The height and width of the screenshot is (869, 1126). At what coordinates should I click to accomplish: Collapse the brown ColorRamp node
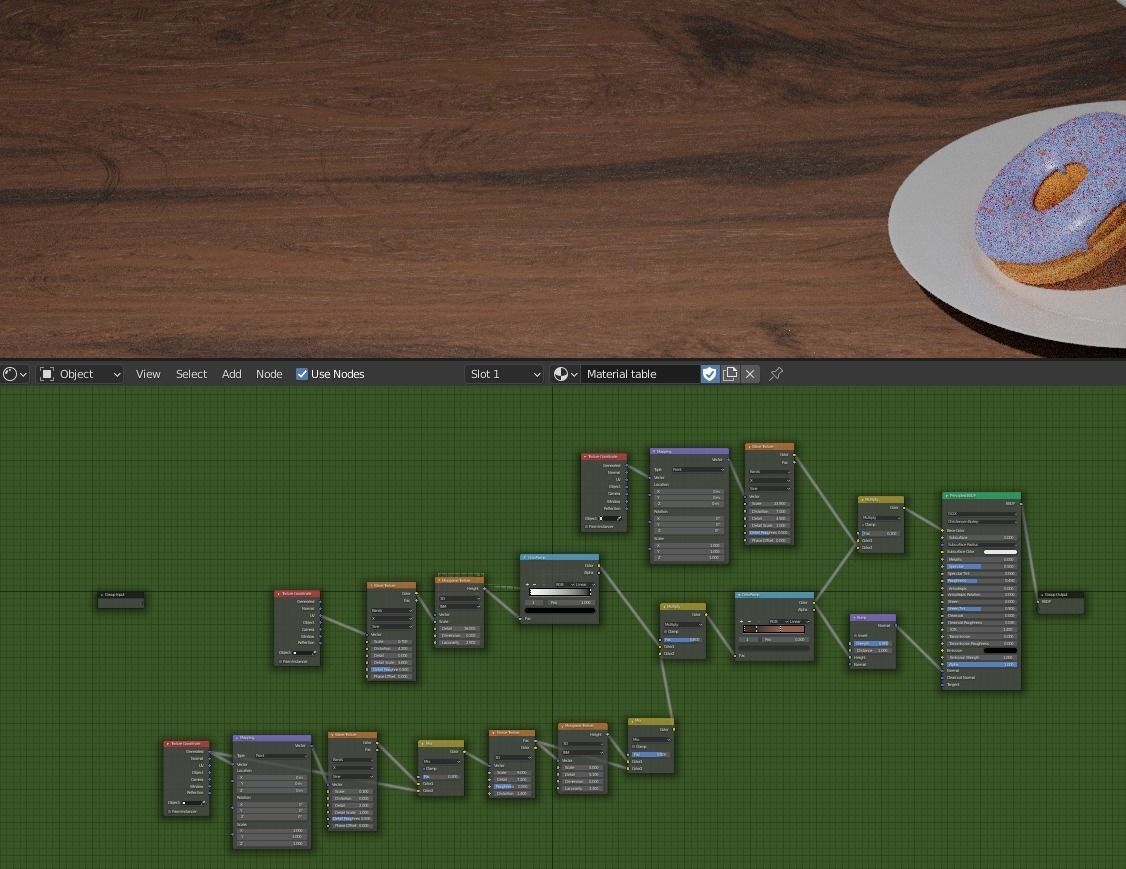(739, 595)
